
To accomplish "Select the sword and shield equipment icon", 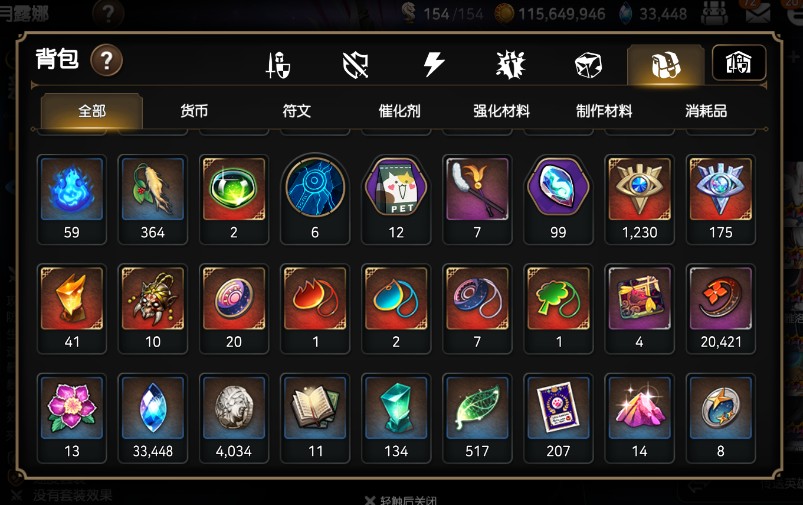I will pos(278,65).
